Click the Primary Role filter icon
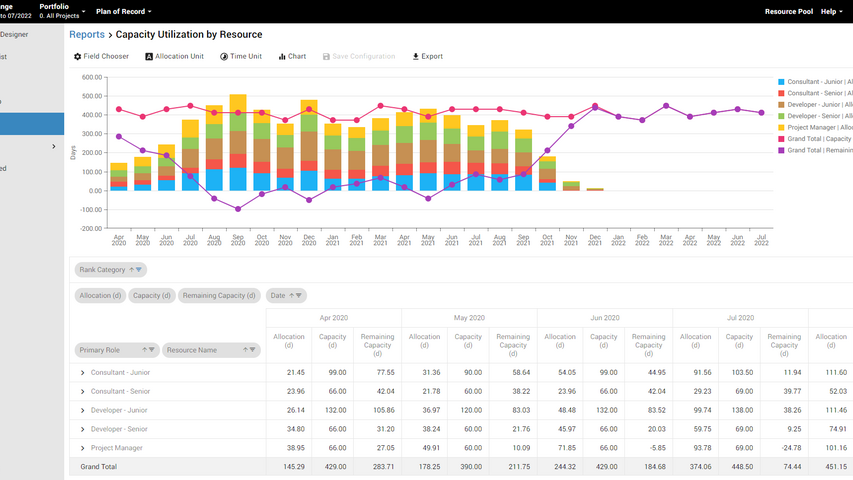The height and width of the screenshot is (480, 853). 153,350
